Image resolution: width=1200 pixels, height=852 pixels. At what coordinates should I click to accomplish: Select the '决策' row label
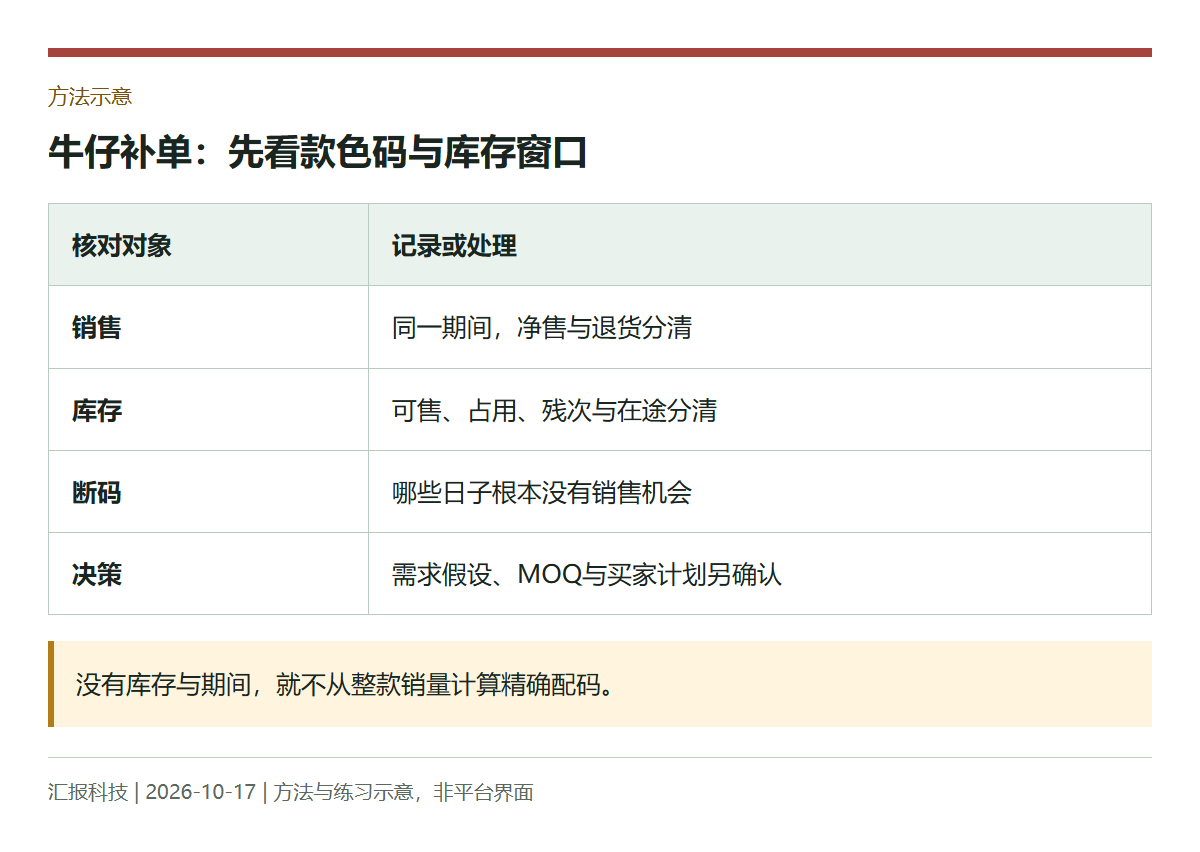click(x=97, y=574)
